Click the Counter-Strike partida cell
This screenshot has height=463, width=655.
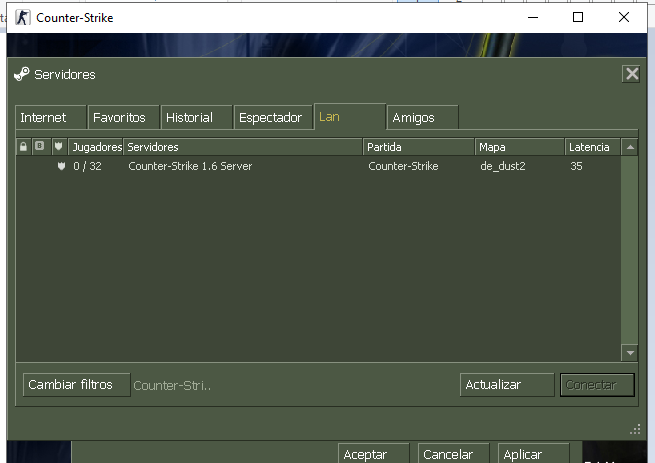click(403, 166)
